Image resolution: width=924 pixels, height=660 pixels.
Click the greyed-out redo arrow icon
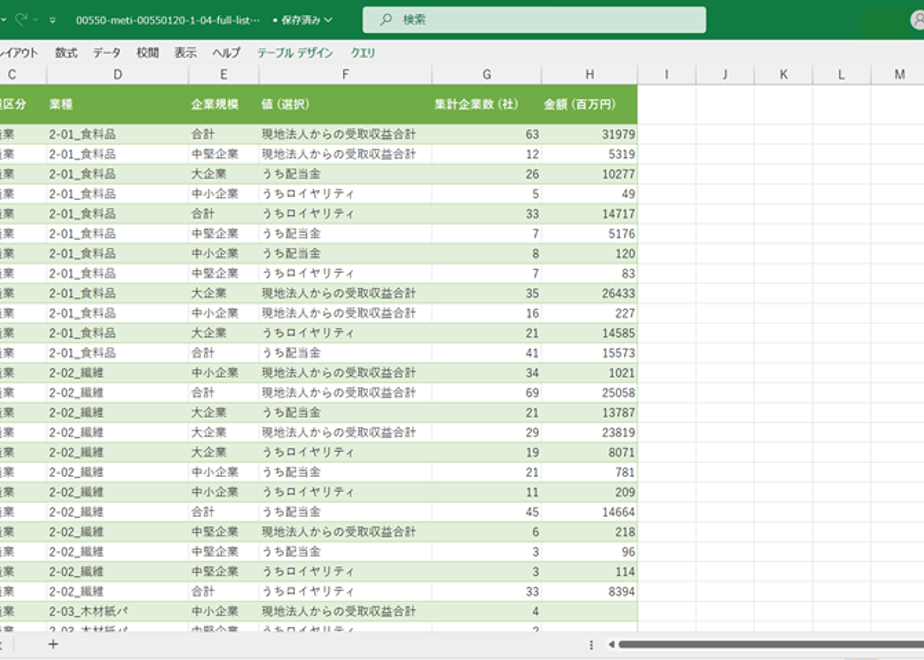[21, 19]
